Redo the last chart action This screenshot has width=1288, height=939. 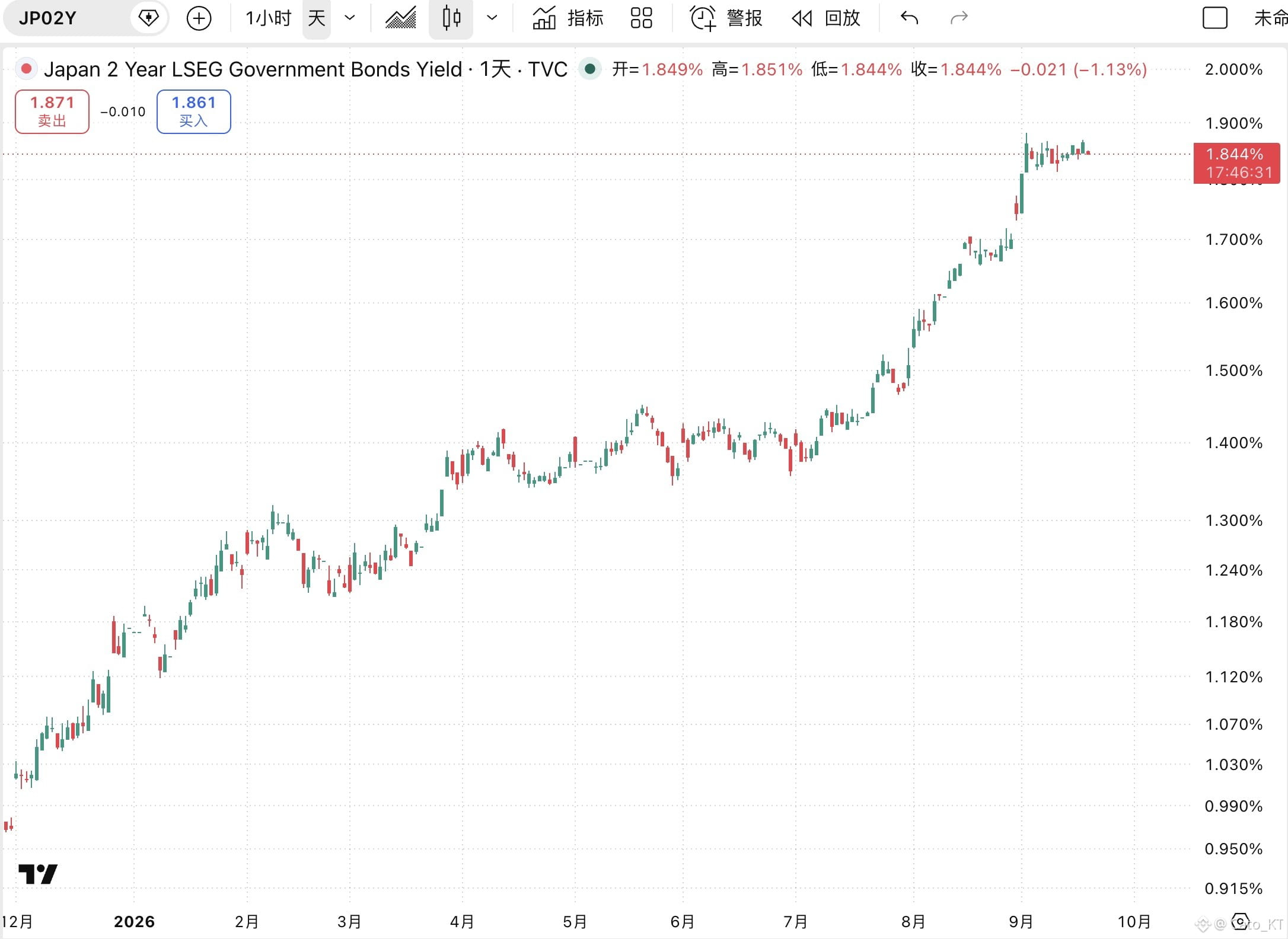[x=959, y=18]
